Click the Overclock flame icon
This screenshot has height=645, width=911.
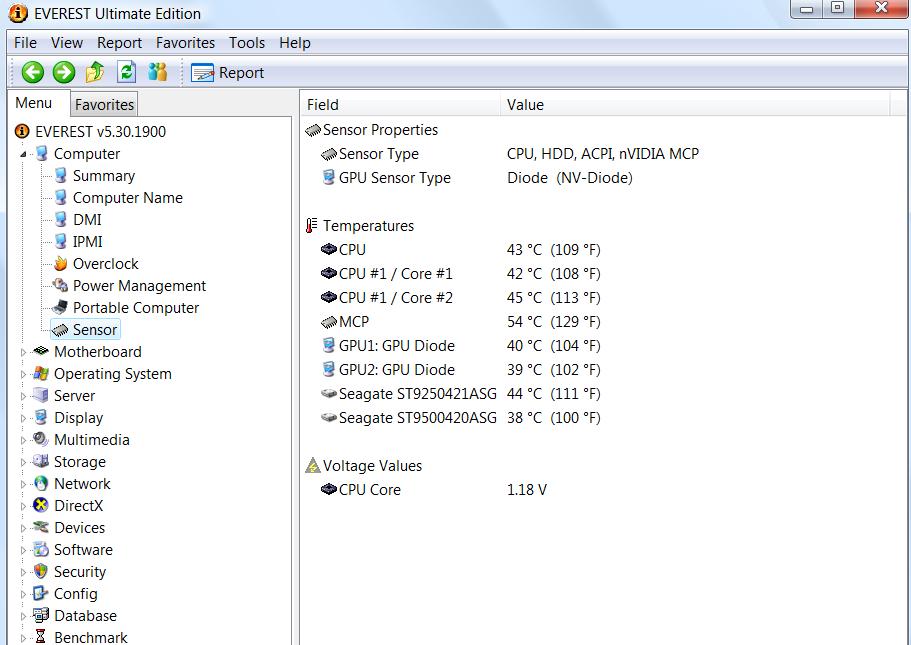click(x=60, y=264)
